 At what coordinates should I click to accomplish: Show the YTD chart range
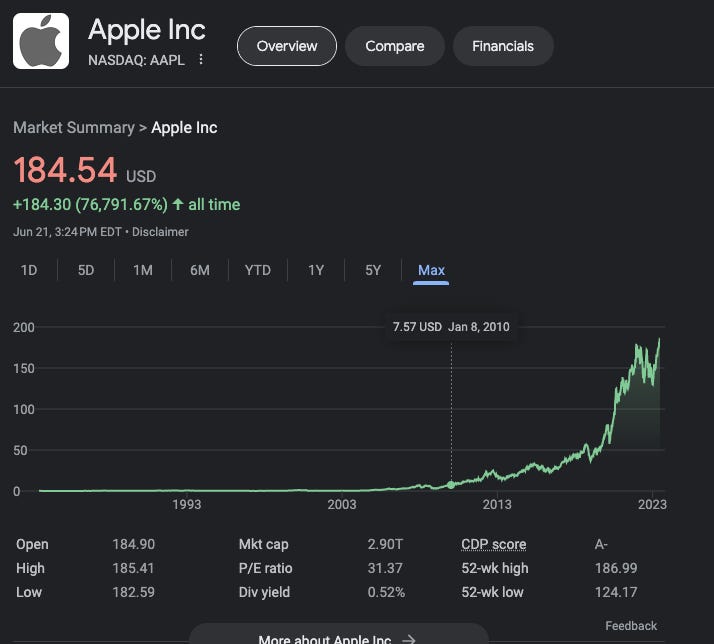258,270
